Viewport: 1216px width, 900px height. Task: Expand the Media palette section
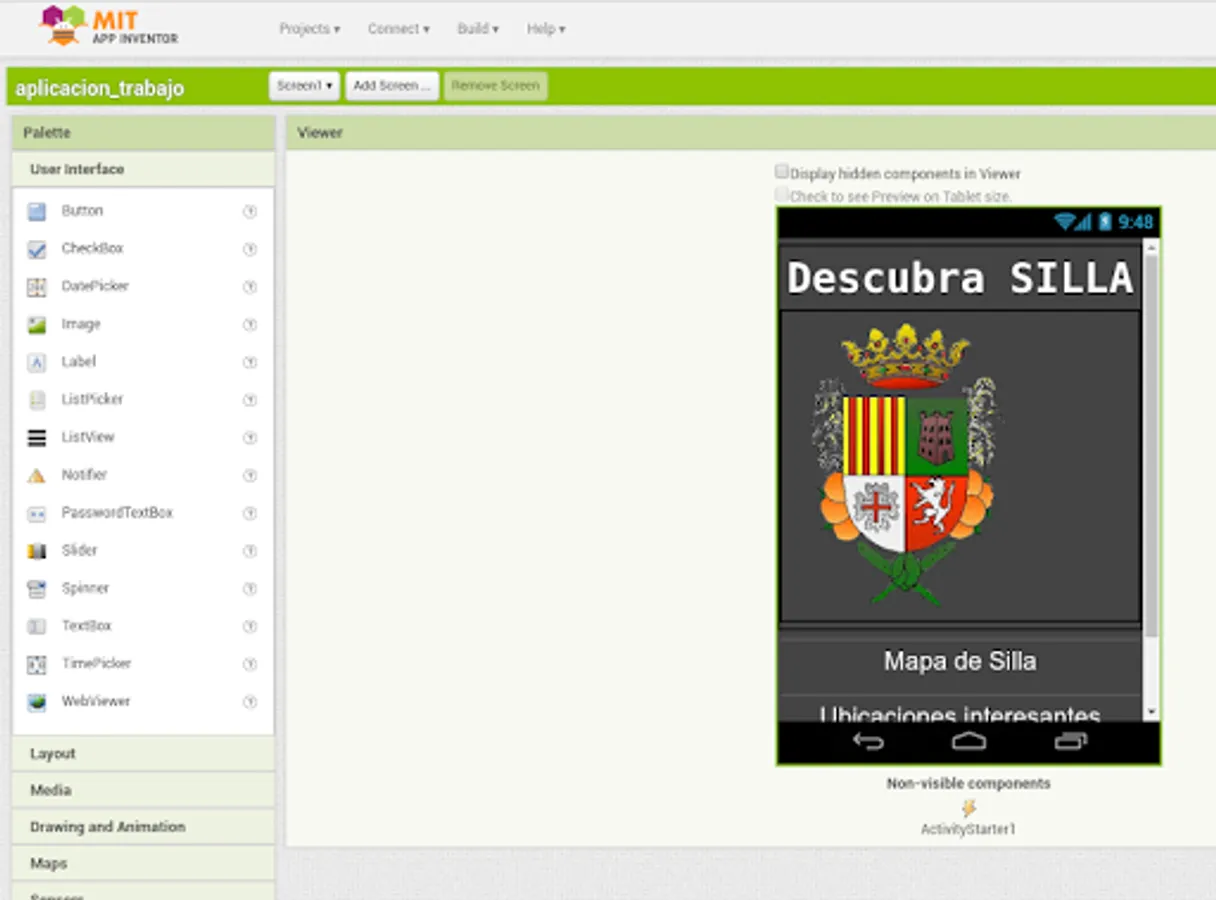coord(143,790)
